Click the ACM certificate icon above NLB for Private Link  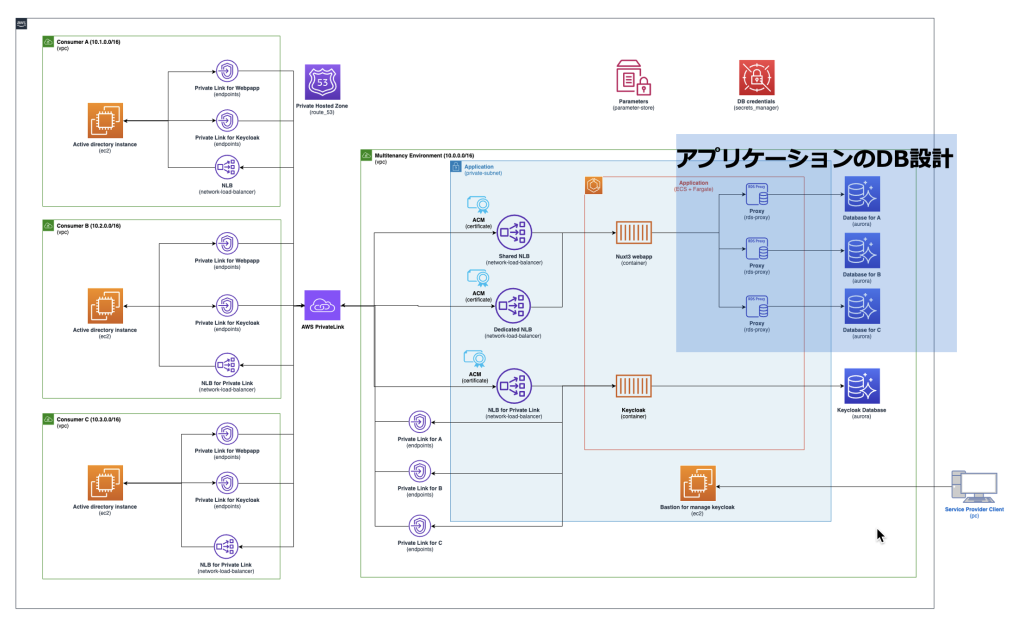[x=475, y=360]
